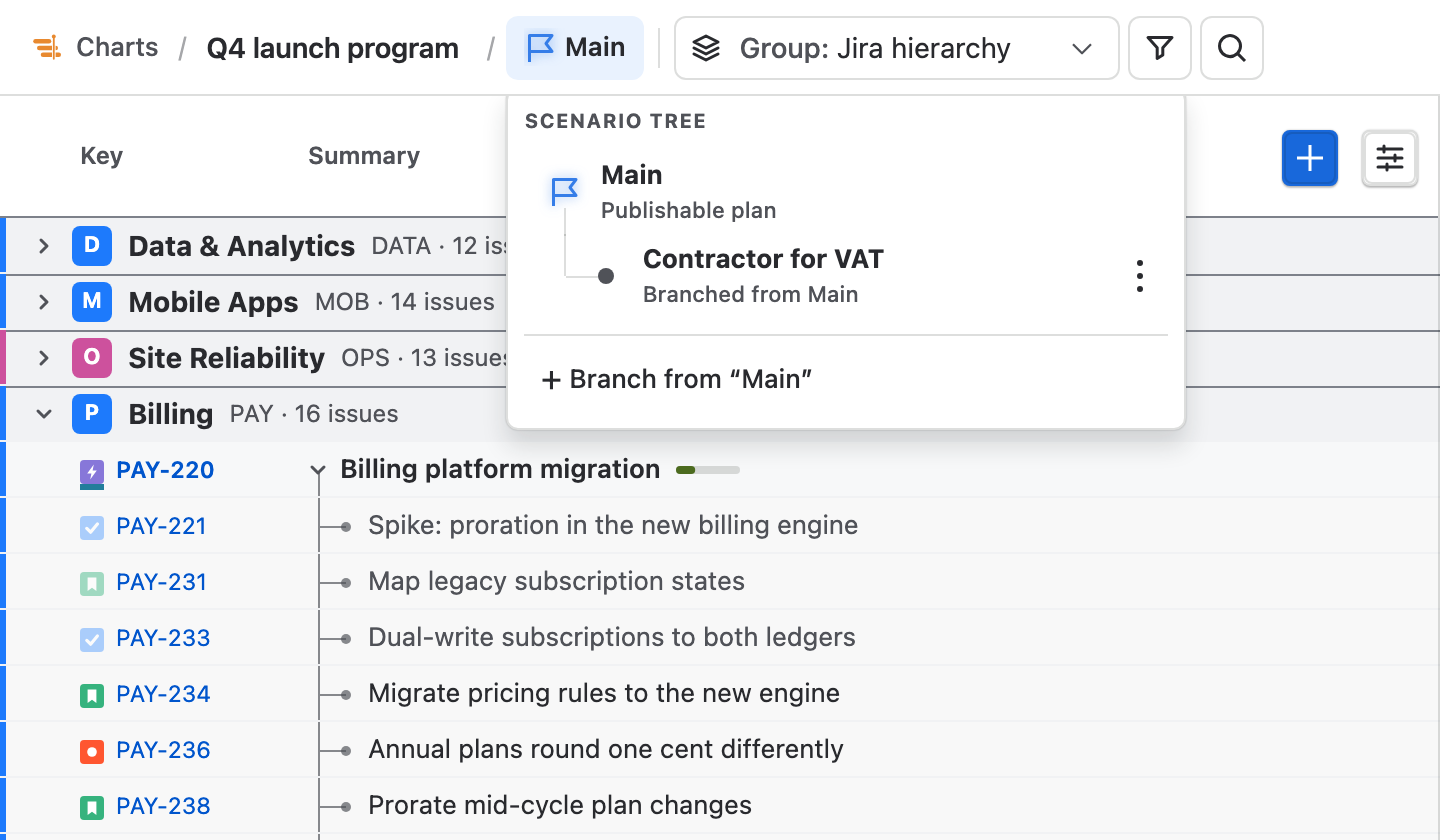This screenshot has width=1440, height=840.
Task: Click "Prorate mid-cycle plan changes" summary
Action: 560,806
